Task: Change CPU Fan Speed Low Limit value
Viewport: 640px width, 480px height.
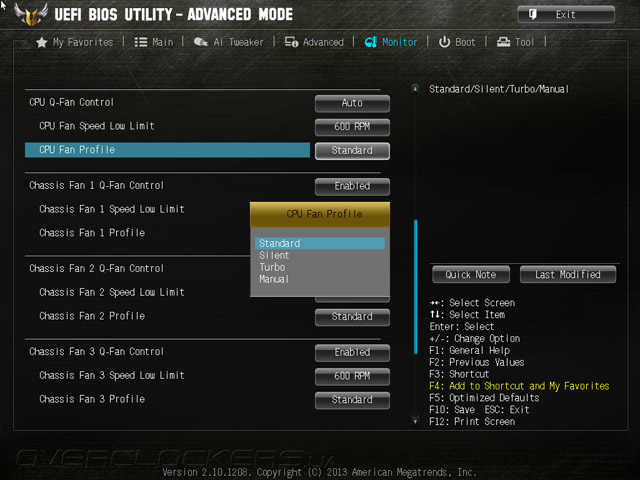Action: coord(352,127)
